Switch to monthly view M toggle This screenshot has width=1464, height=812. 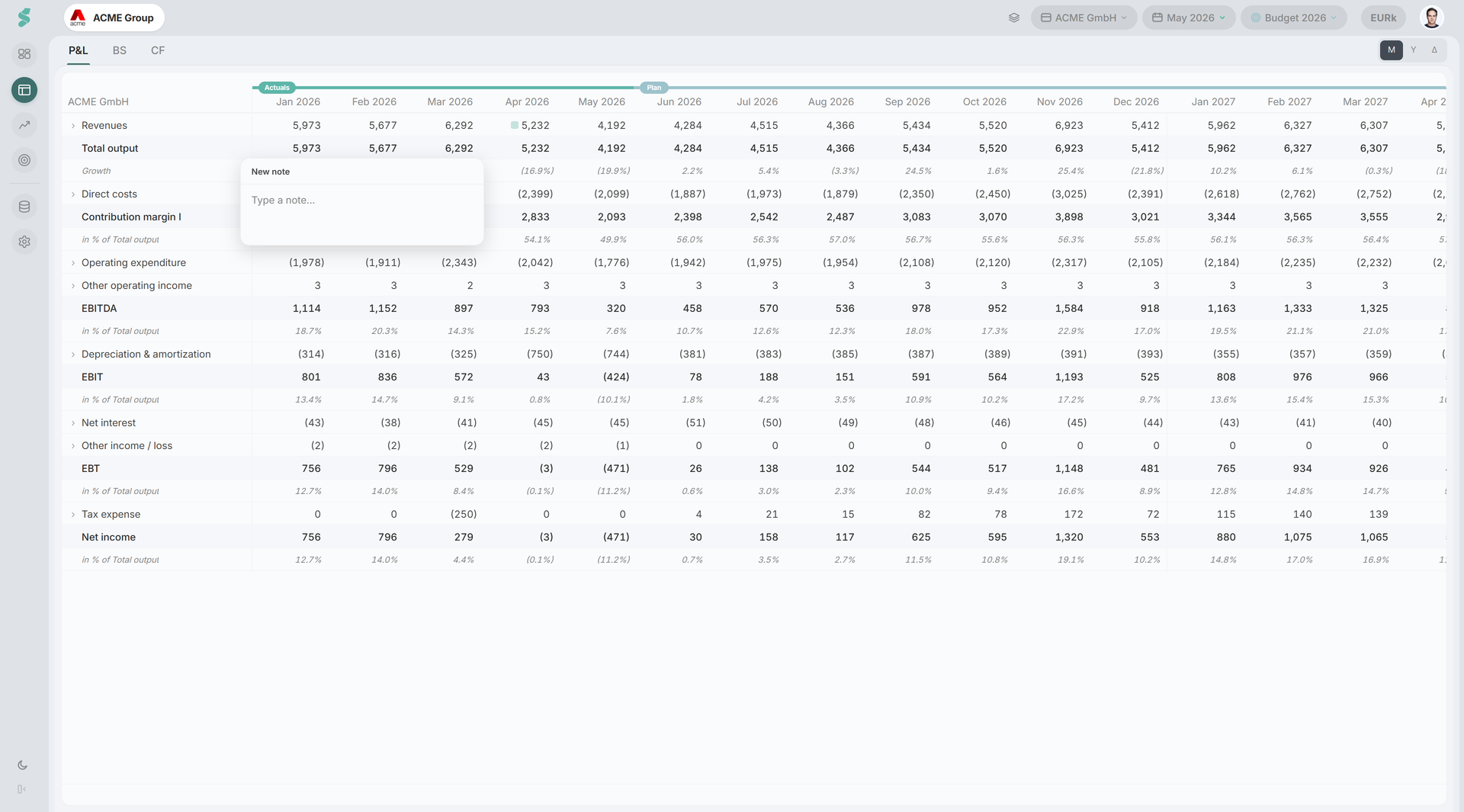(1391, 50)
